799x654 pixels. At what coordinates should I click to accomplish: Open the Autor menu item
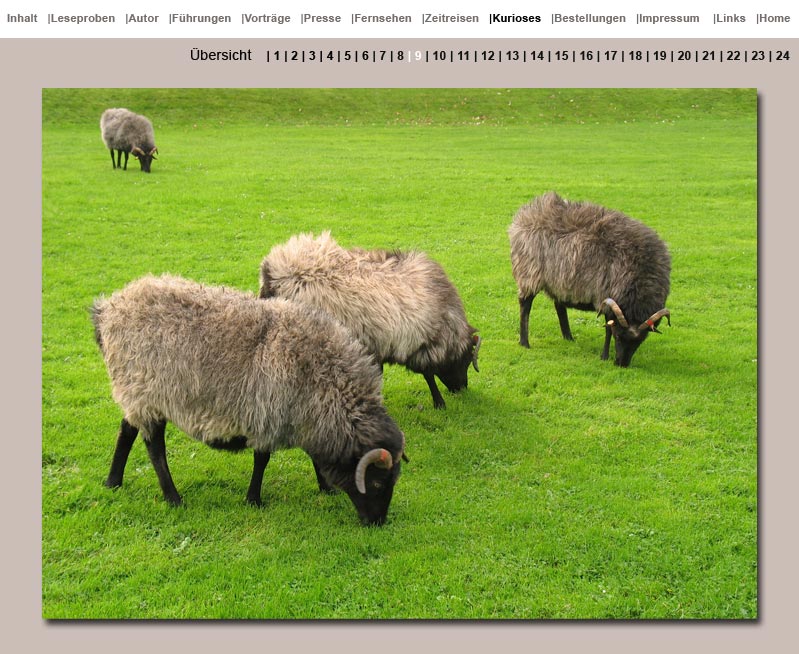tap(143, 18)
